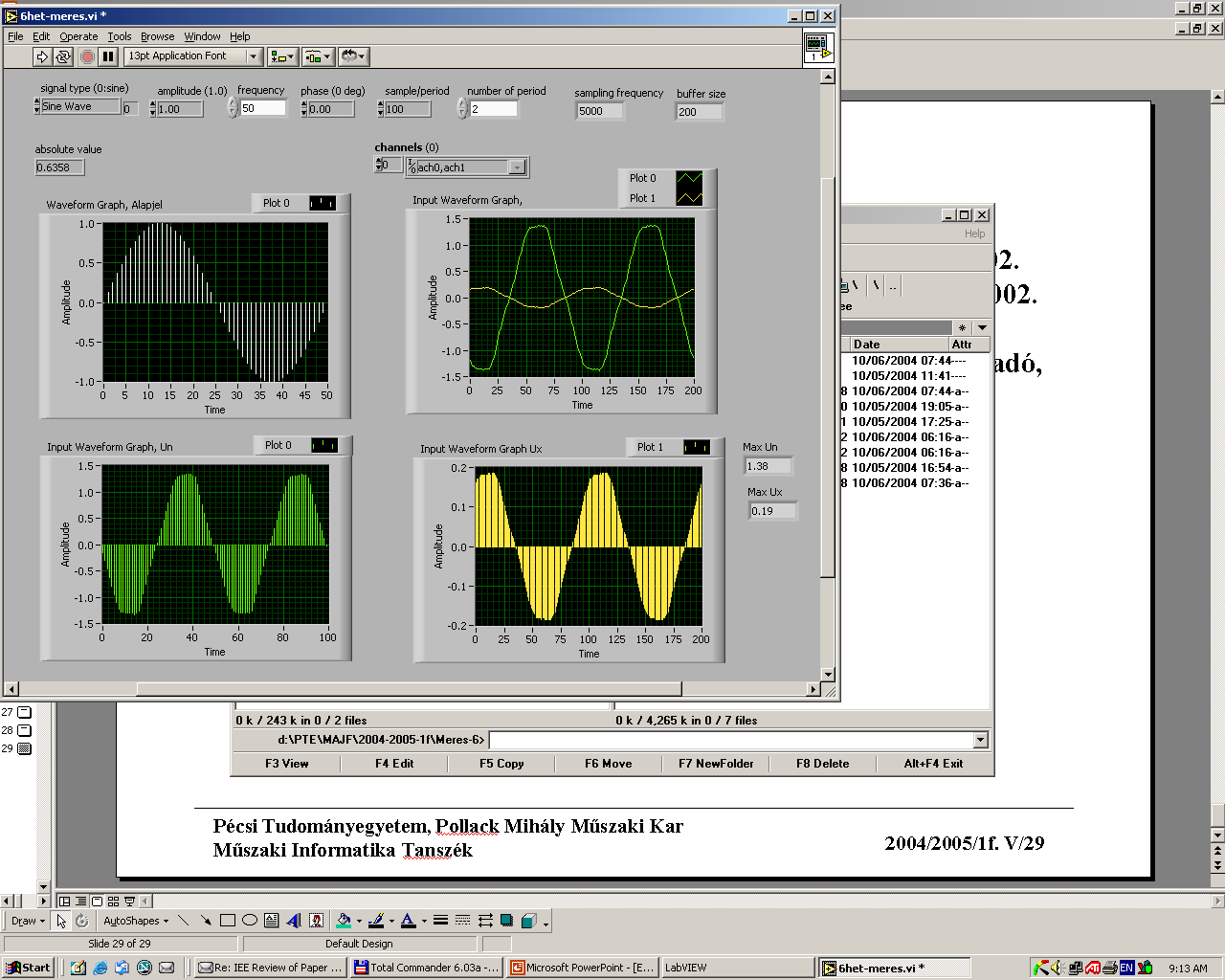Expand the Font Color dropdown arrow

(x=424, y=922)
